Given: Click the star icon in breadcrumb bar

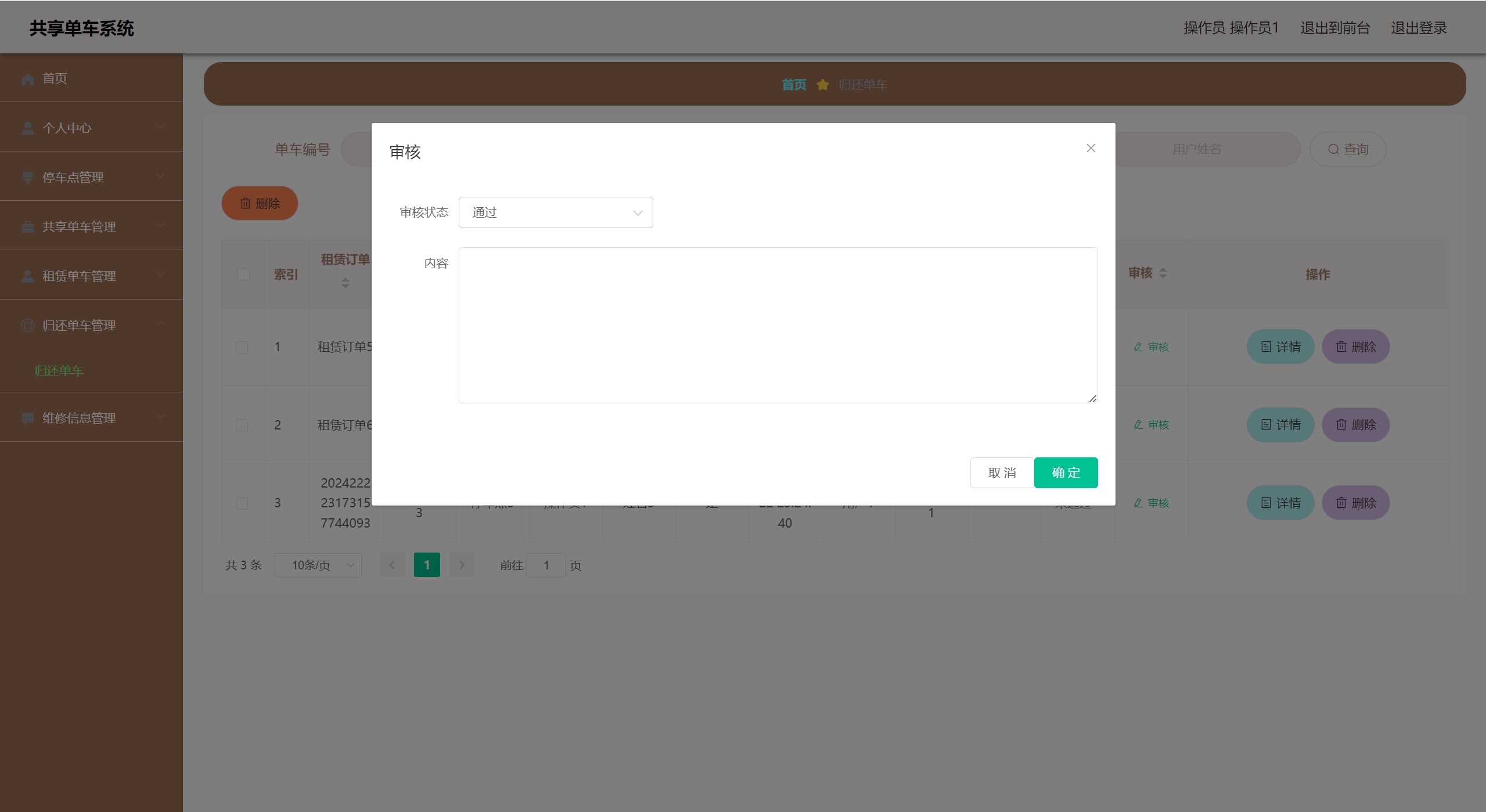Looking at the screenshot, I should coord(822,85).
